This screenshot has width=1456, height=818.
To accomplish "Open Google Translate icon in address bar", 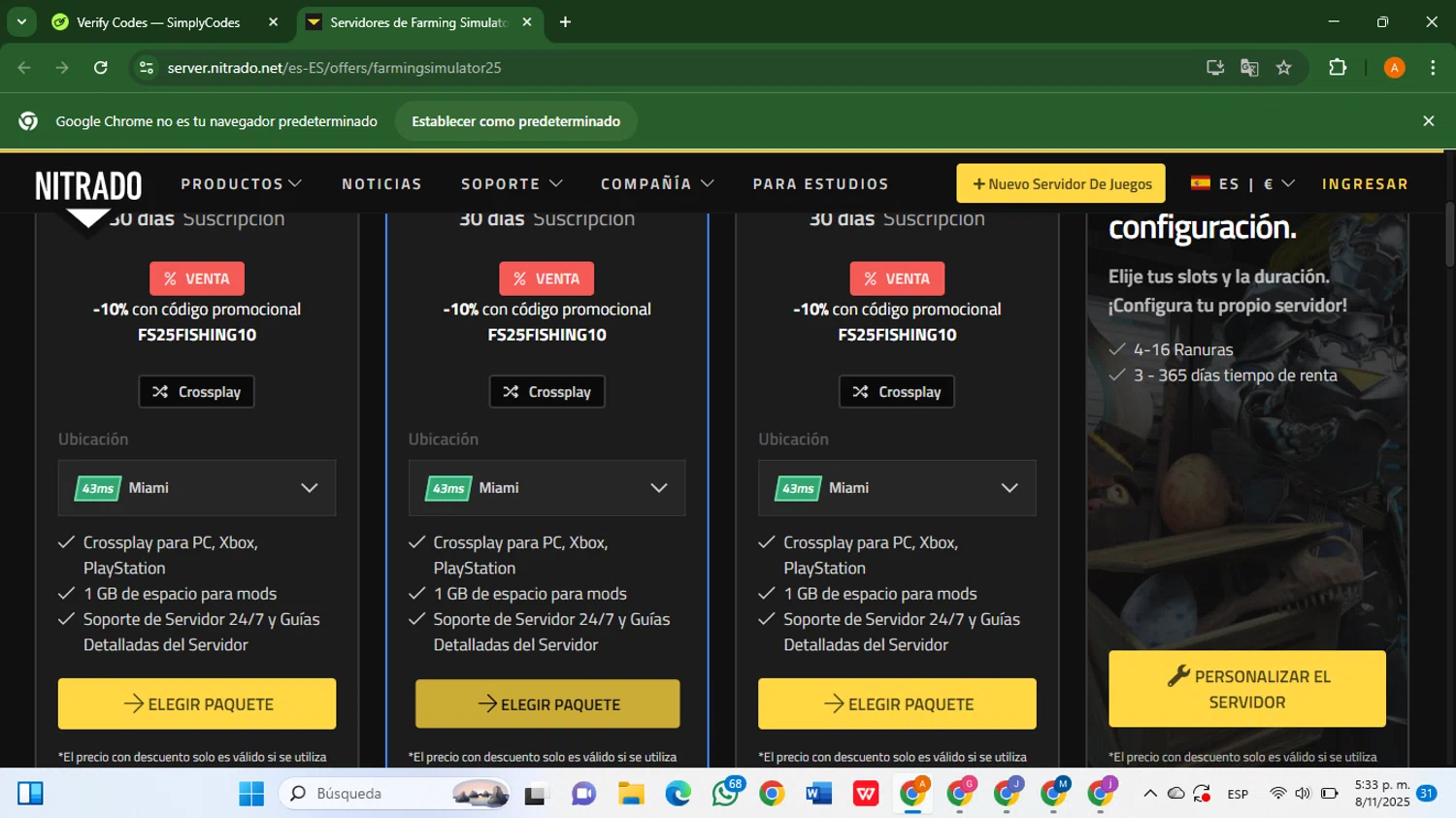I will (x=1249, y=68).
